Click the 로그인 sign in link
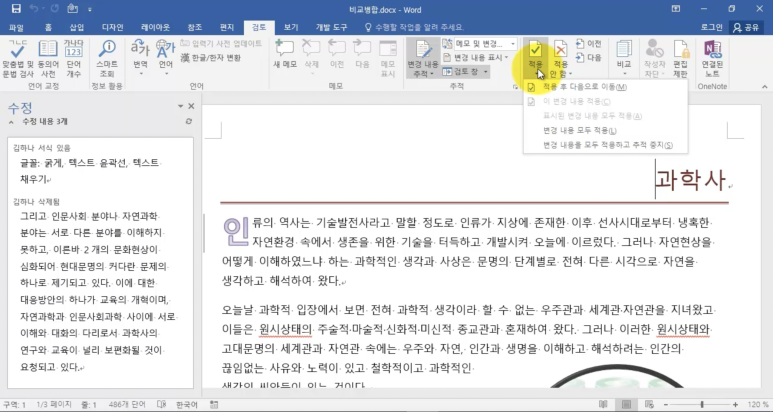Image resolution: width=773 pixels, height=412 pixels. pos(711,27)
